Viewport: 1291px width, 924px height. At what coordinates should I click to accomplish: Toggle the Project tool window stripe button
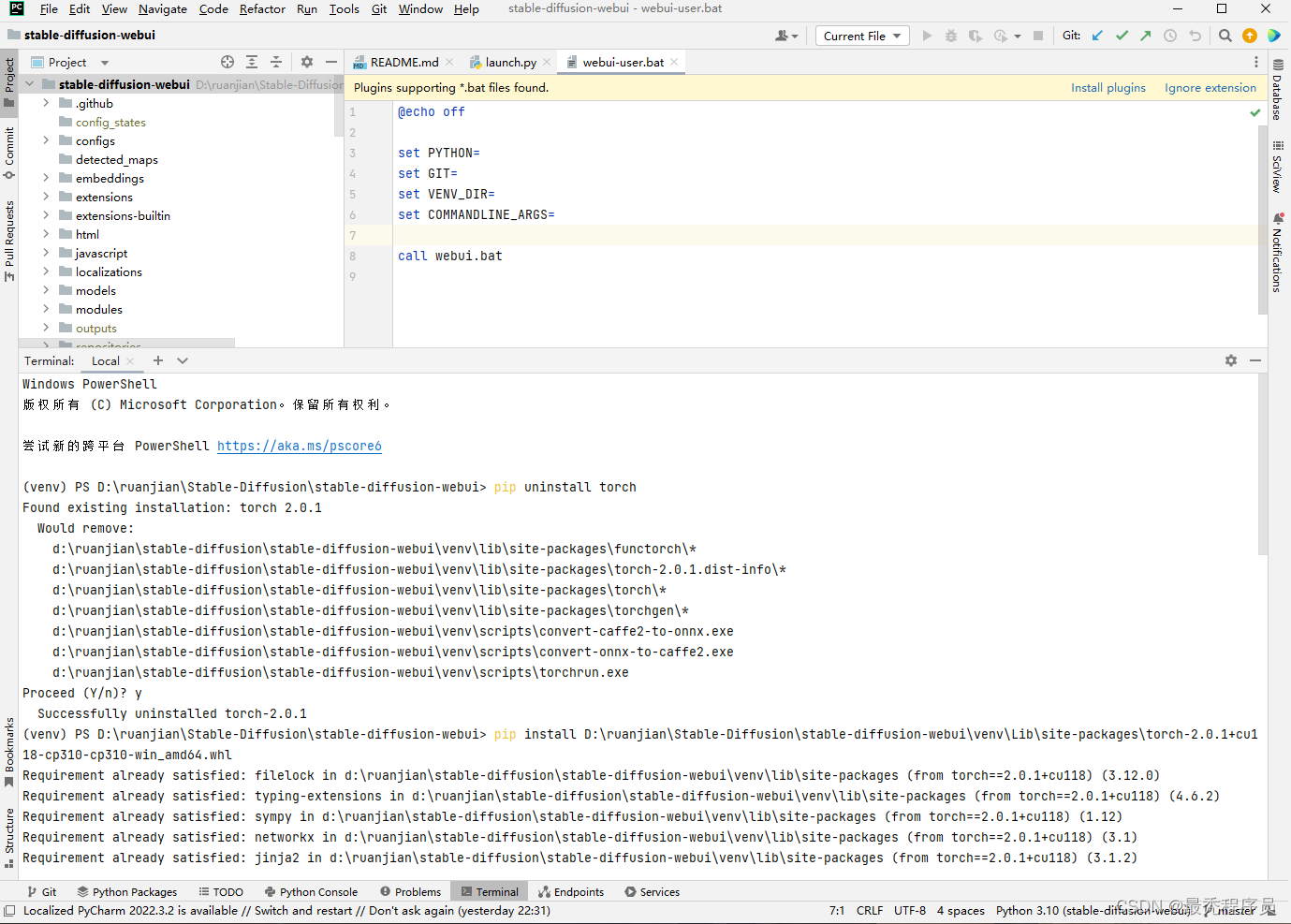[9, 82]
